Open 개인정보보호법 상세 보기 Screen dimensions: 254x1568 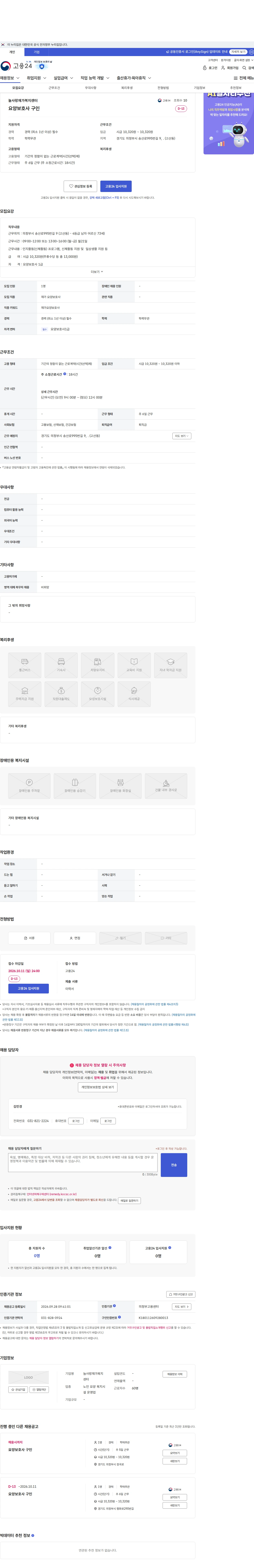coord(97,1087)
